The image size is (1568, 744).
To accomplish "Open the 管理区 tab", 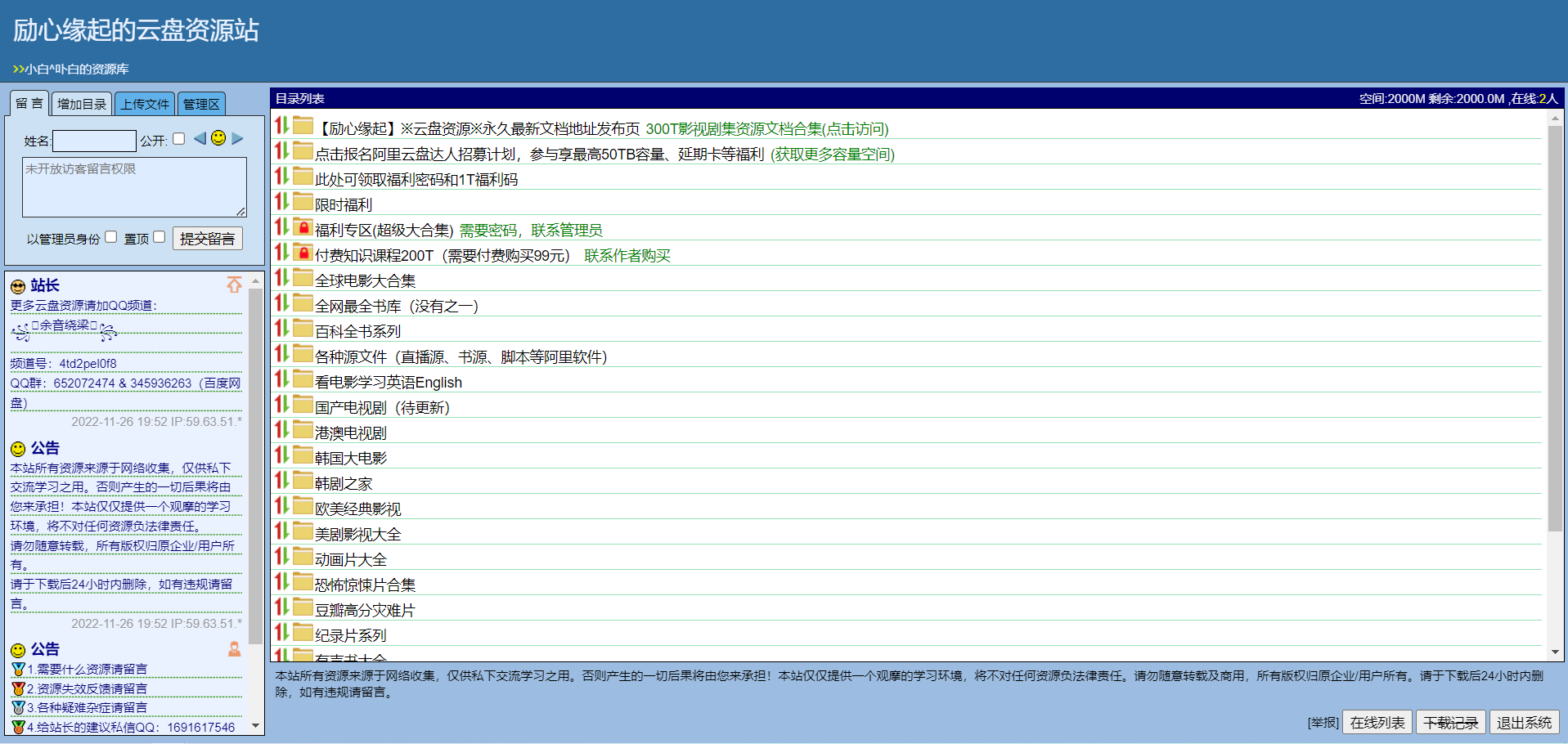I will pyautogui.click(x=201, y=104).
